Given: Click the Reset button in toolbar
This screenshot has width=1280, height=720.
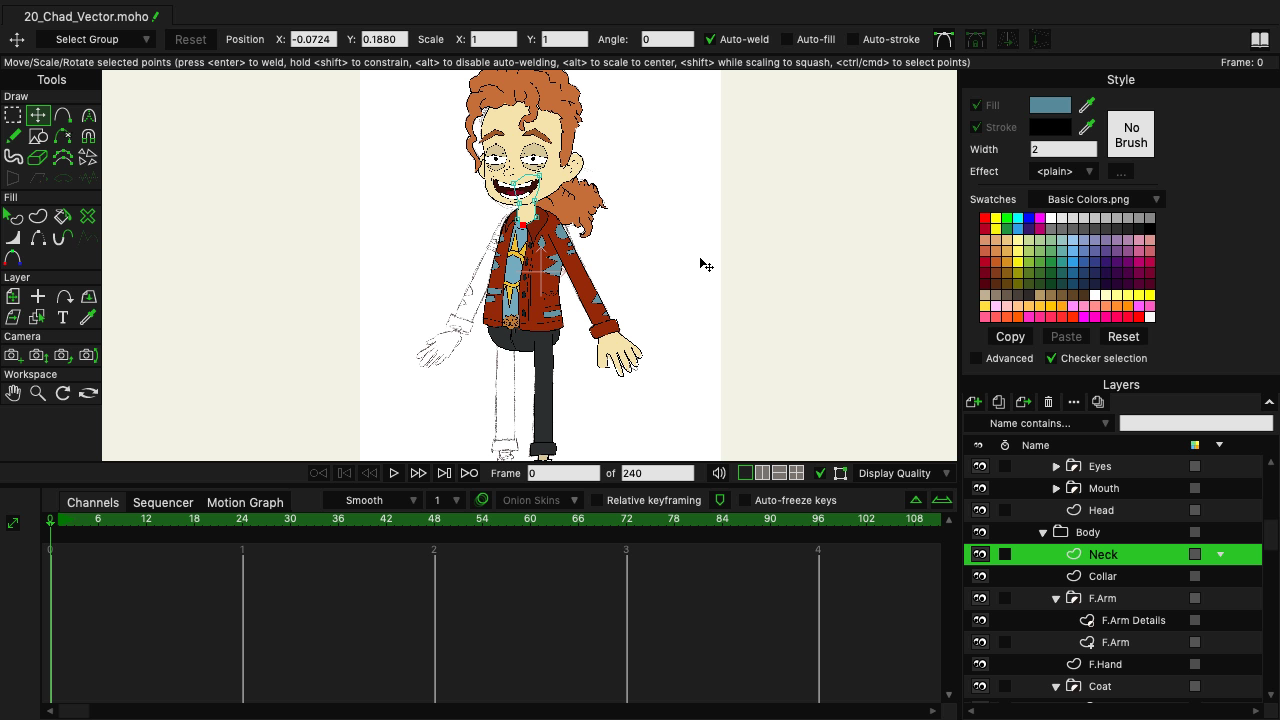Looking at the screenshot, I should coord(190,39).
